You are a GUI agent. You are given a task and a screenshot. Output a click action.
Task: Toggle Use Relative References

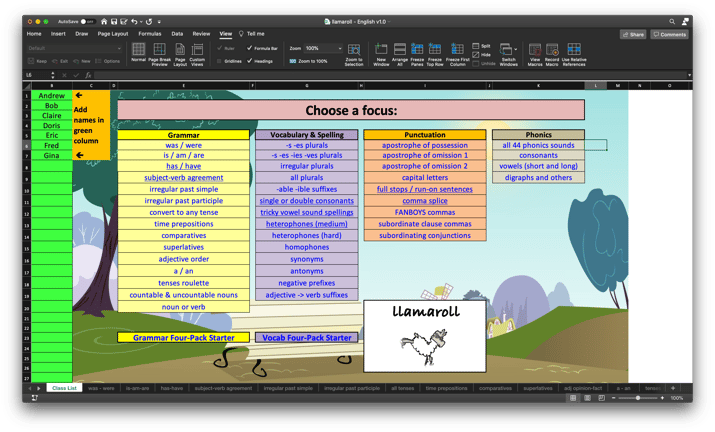click(x=574, y=54)
